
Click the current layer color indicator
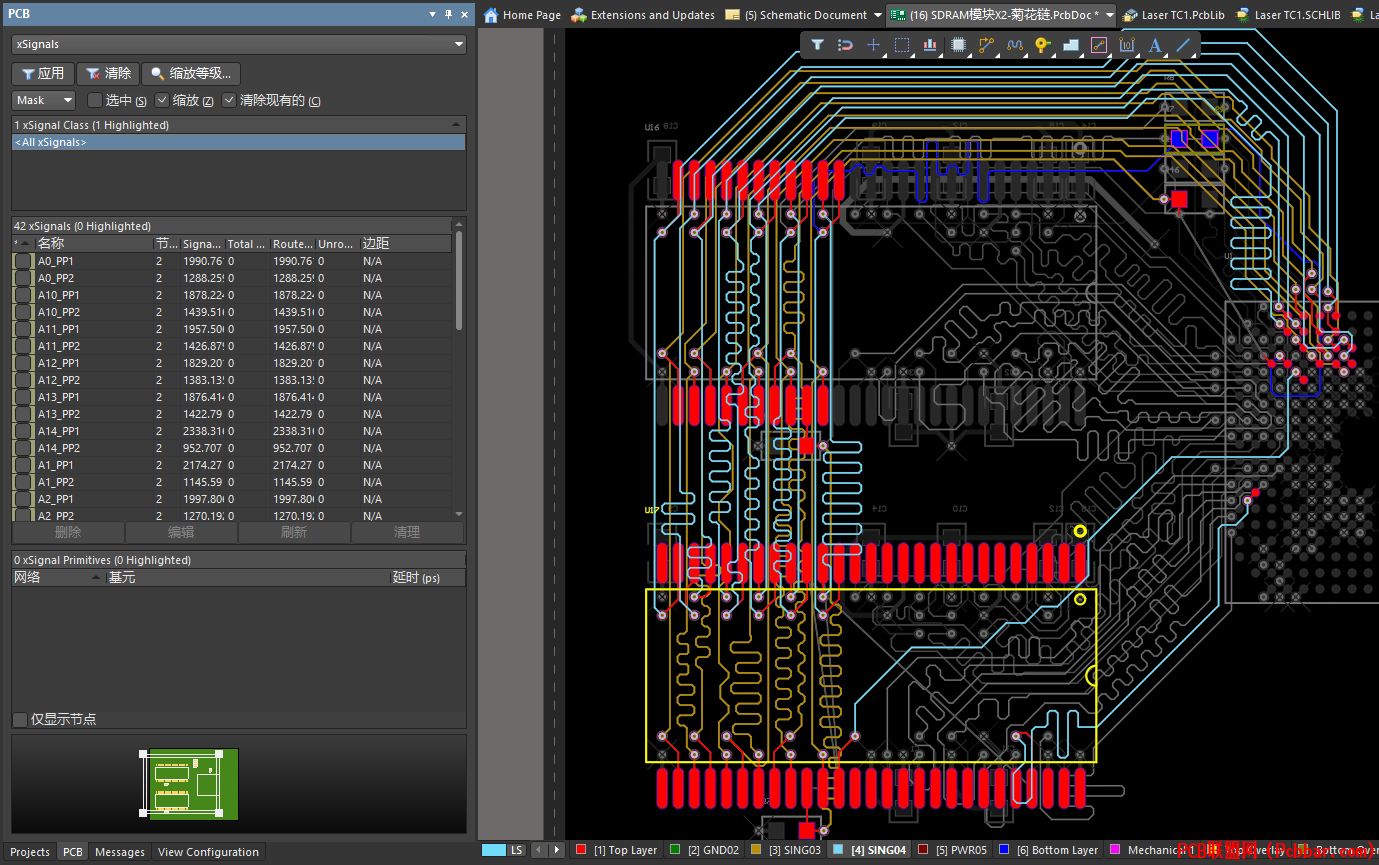click(x=493, y=850)
